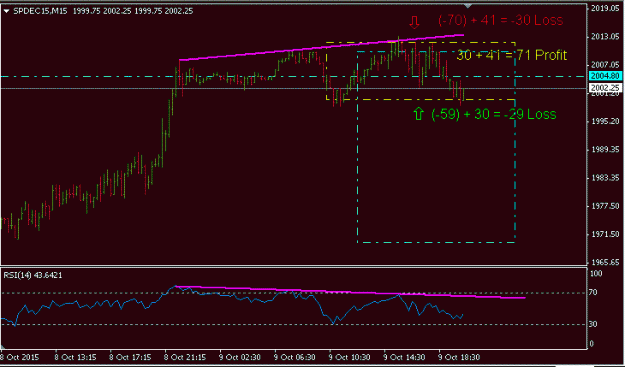Select the red '(-70) + 41 = -30 Loss' label

tap(500, 20)
